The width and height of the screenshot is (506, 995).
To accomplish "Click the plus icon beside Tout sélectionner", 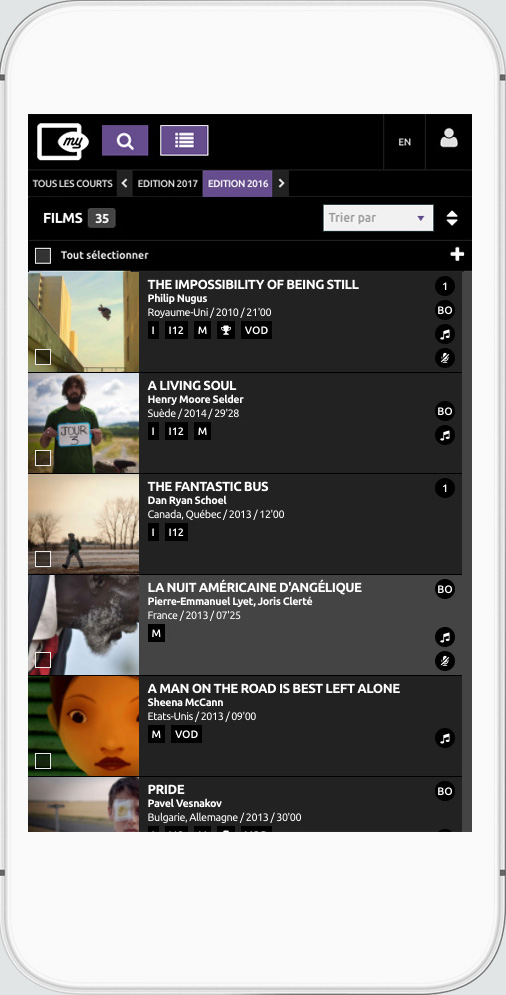I will pos(457,254).
